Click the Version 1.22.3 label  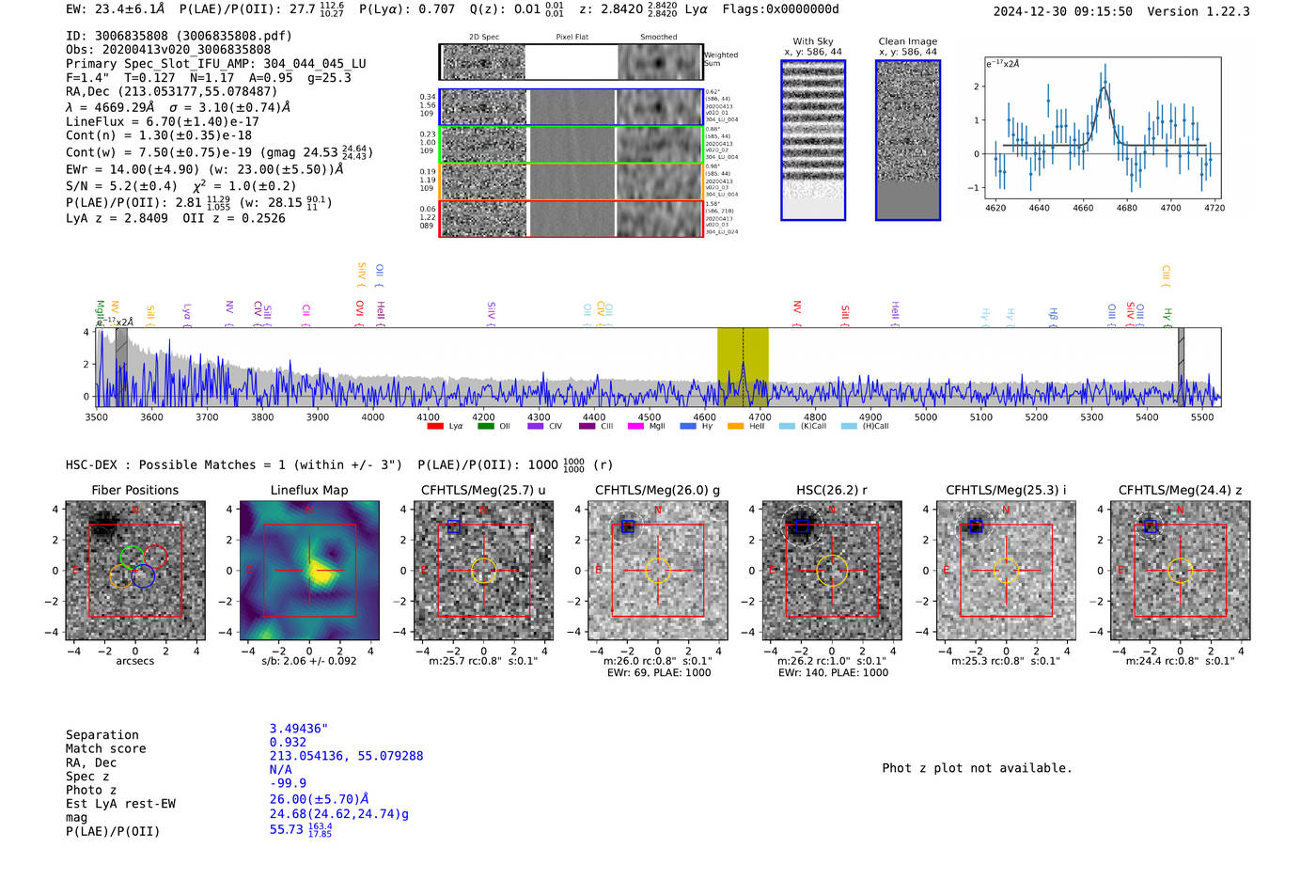(1198, 11)
